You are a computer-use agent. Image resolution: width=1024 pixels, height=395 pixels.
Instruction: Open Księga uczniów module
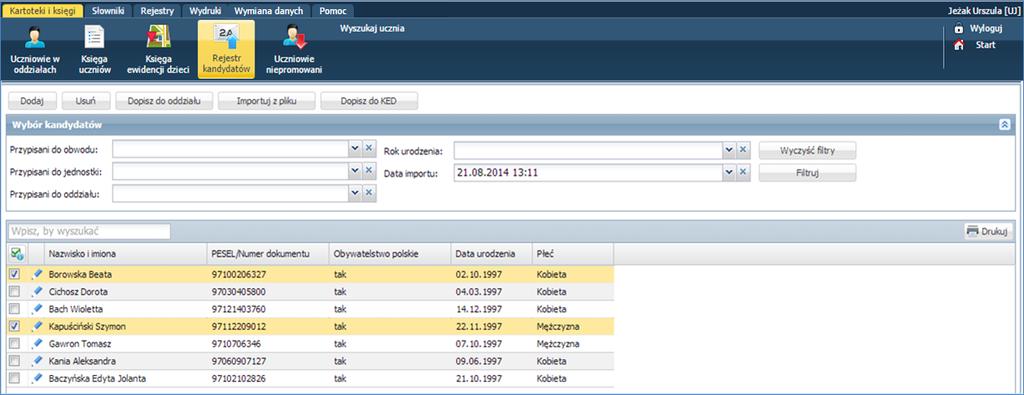(x=95, y=50)
